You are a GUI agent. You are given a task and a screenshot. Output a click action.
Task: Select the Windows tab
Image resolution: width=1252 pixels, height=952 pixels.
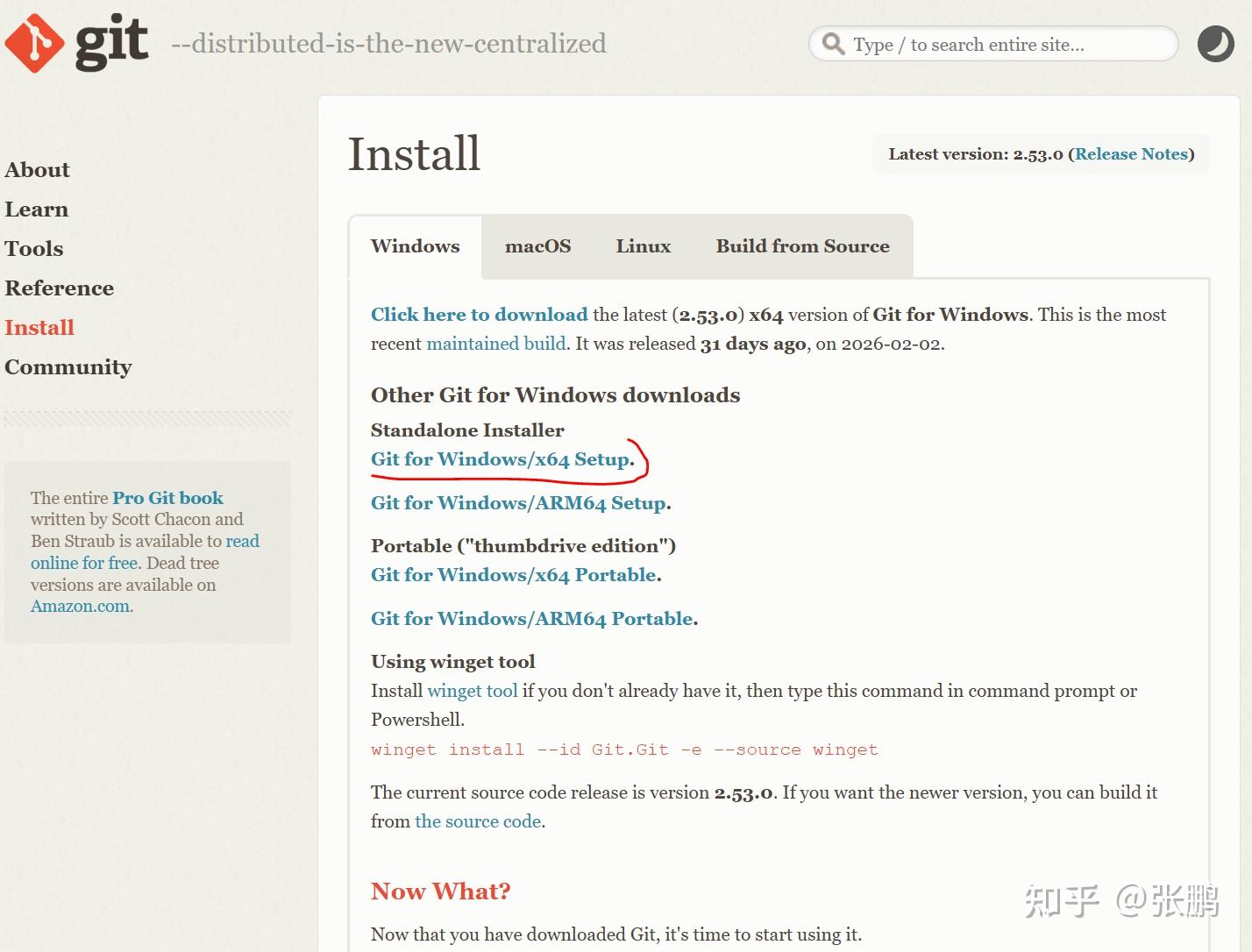(x=416, y=246)
